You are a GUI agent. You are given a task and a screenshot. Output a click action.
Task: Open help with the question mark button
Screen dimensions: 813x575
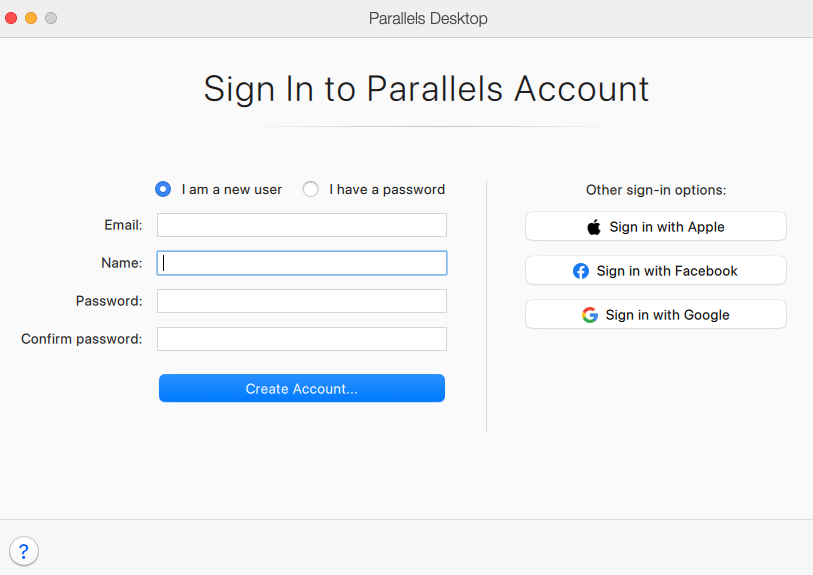[24, 551]
